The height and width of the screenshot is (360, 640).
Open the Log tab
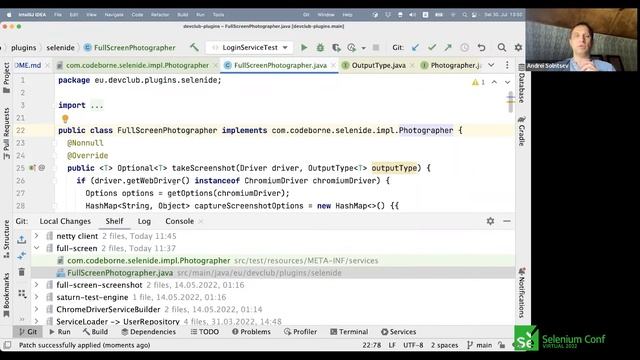click(x=144, y=221)
